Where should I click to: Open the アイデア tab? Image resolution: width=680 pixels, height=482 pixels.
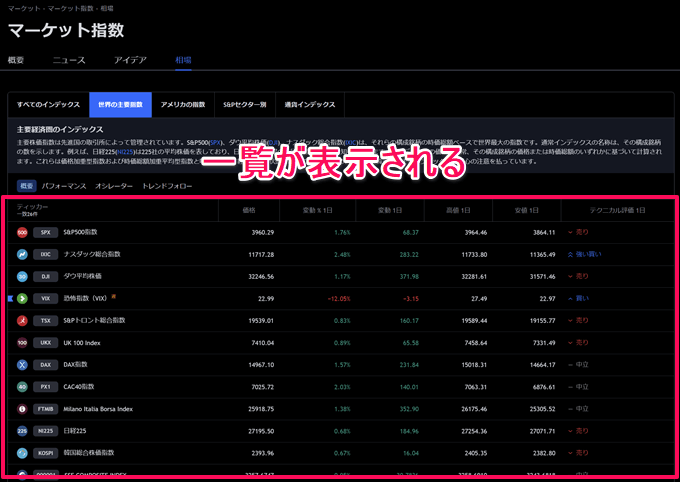pyautogui.click(x=130, y=60)
